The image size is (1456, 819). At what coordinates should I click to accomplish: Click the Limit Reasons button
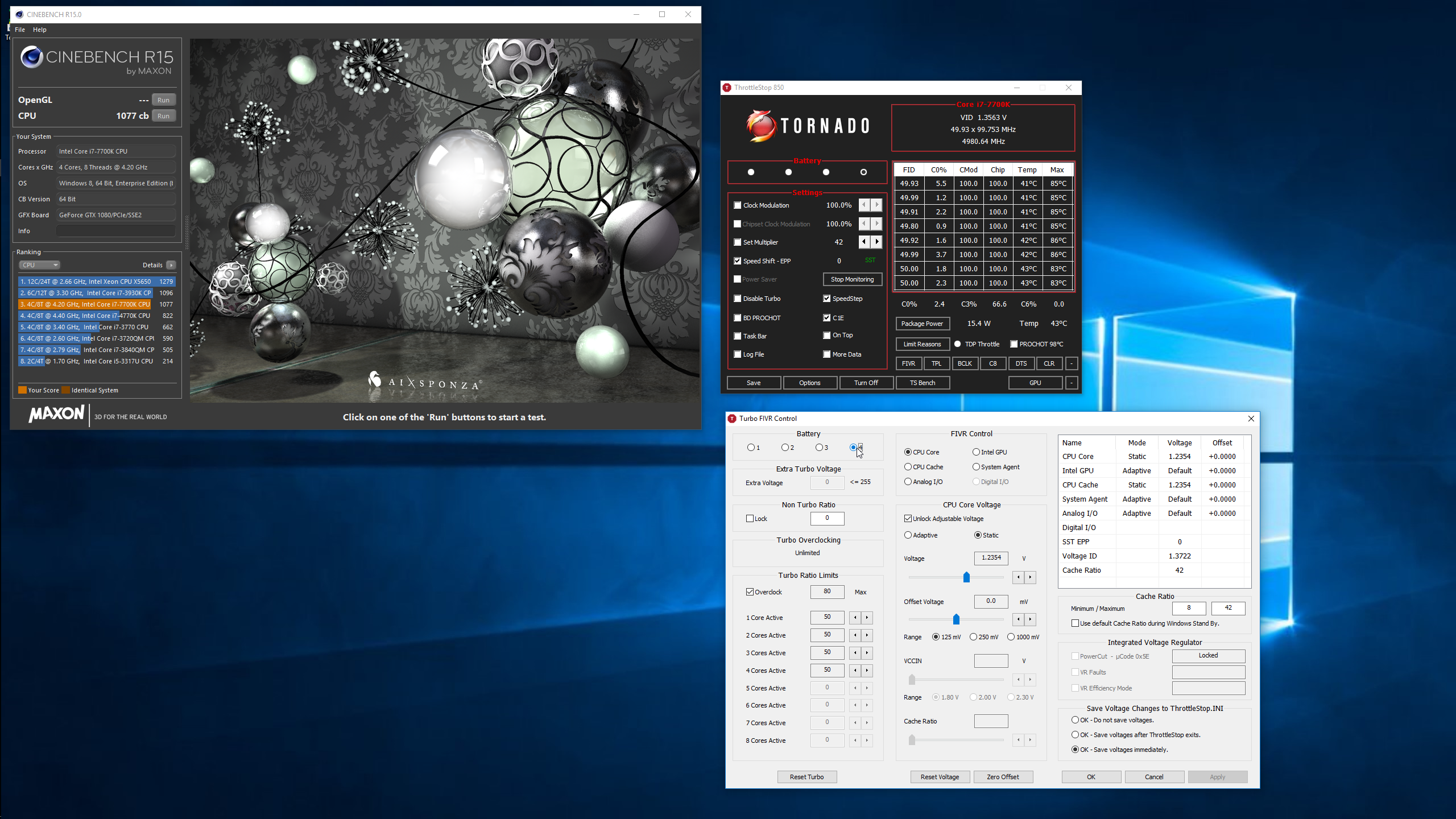pyautogui.click(x=922, y=344)
